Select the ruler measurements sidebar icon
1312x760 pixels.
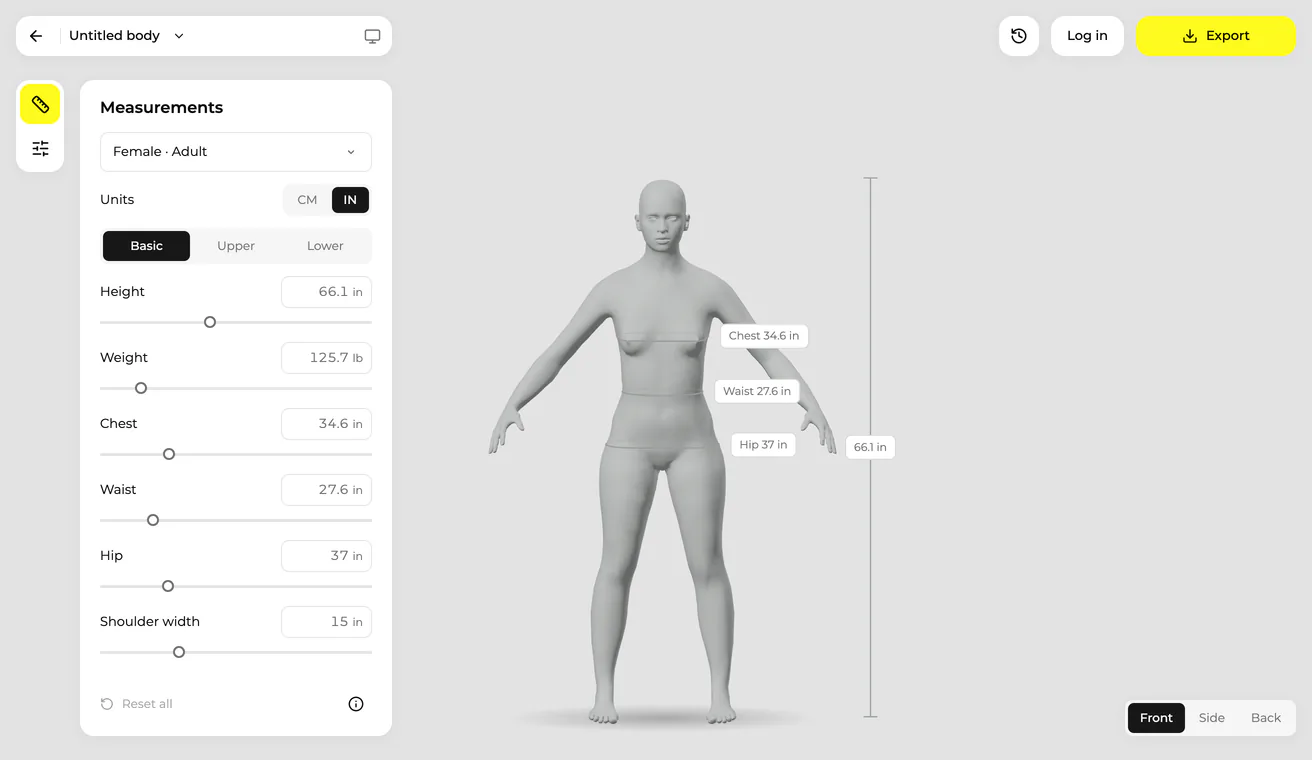pyautogui.click(x=40, y=104)
